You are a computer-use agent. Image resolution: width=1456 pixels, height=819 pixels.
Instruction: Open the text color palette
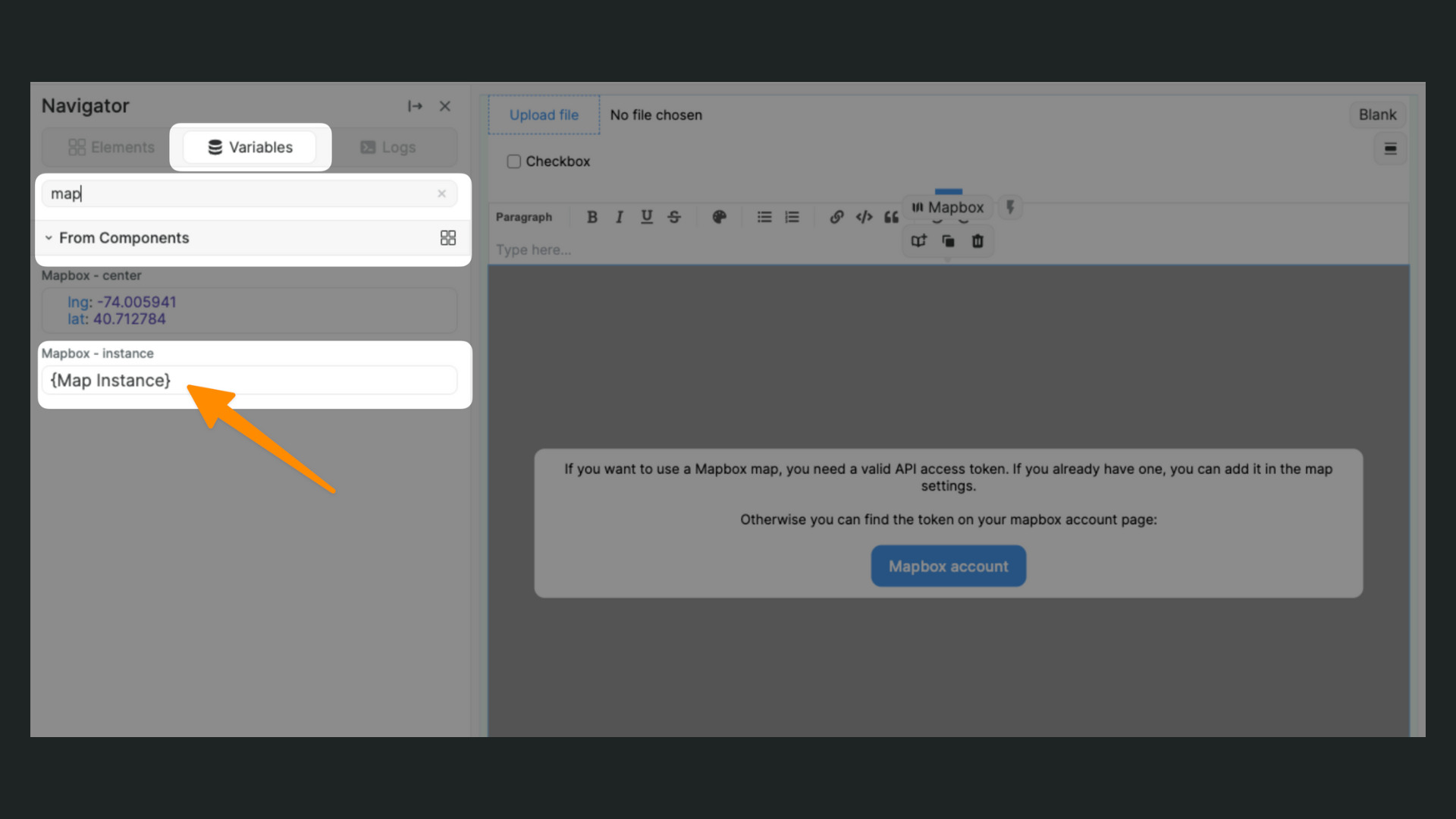[719, 217]
